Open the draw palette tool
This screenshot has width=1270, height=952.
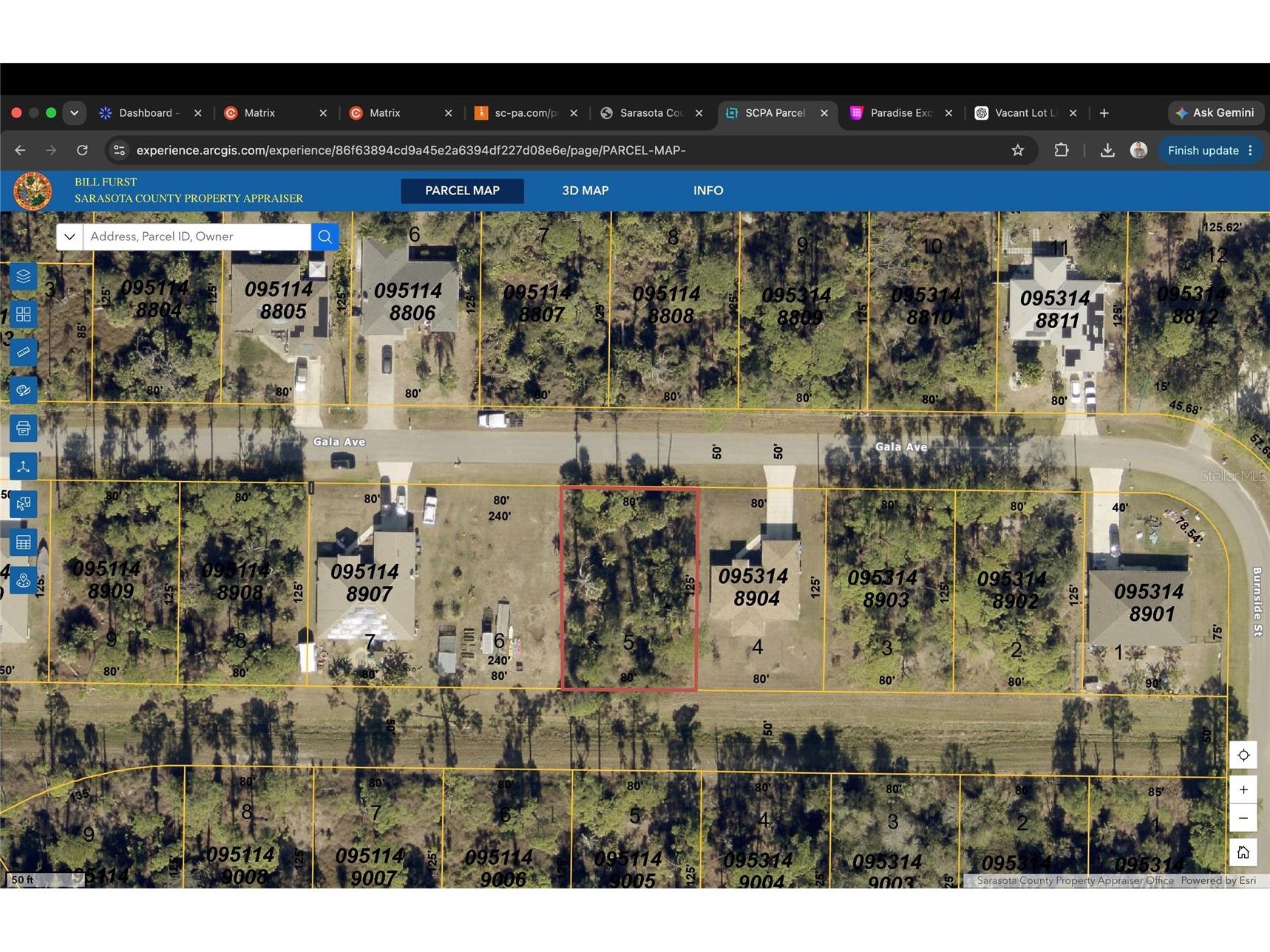pyautogui.click(x=23, y=390)
